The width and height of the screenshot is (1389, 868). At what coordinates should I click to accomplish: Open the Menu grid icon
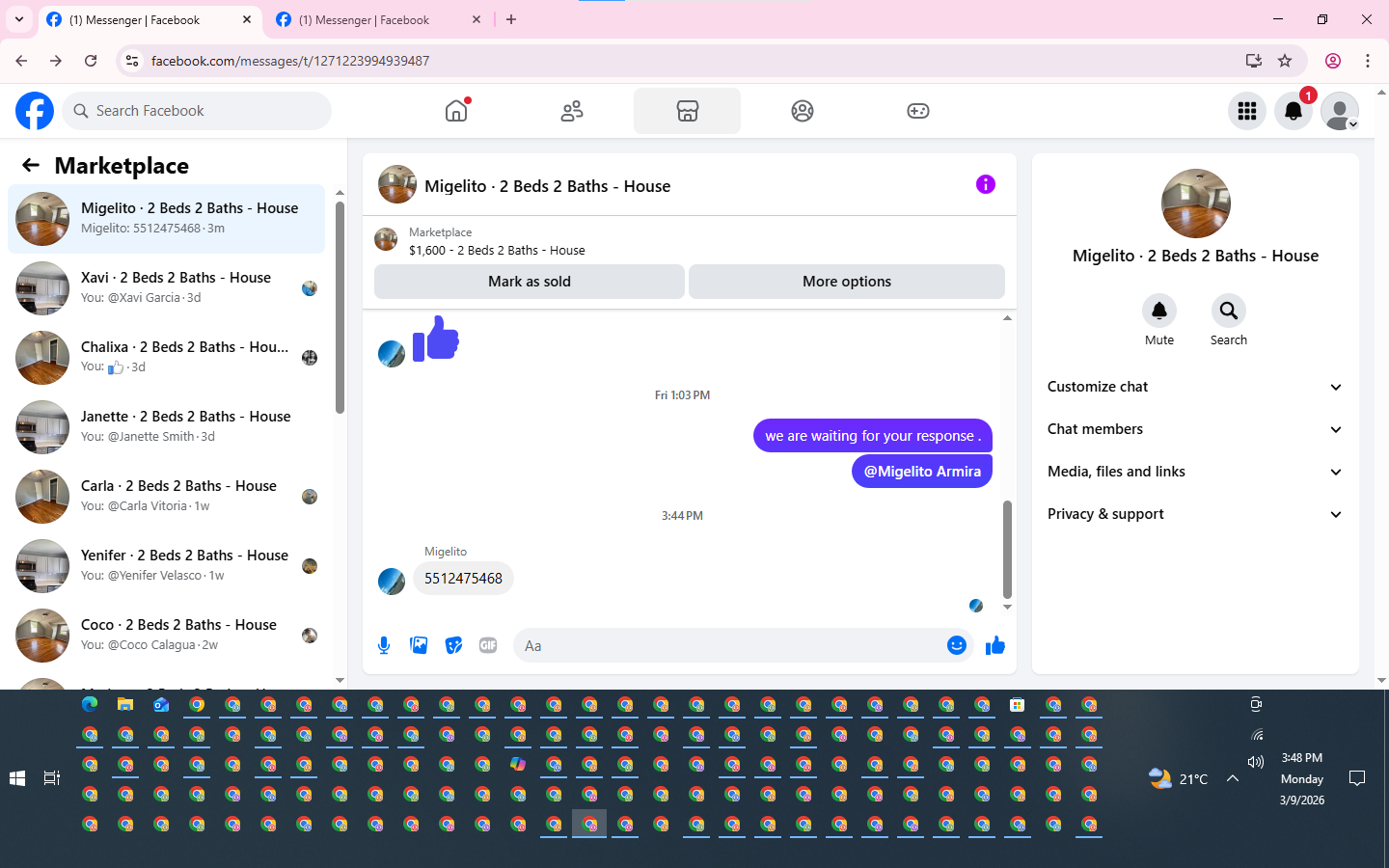click(1247, 111)
